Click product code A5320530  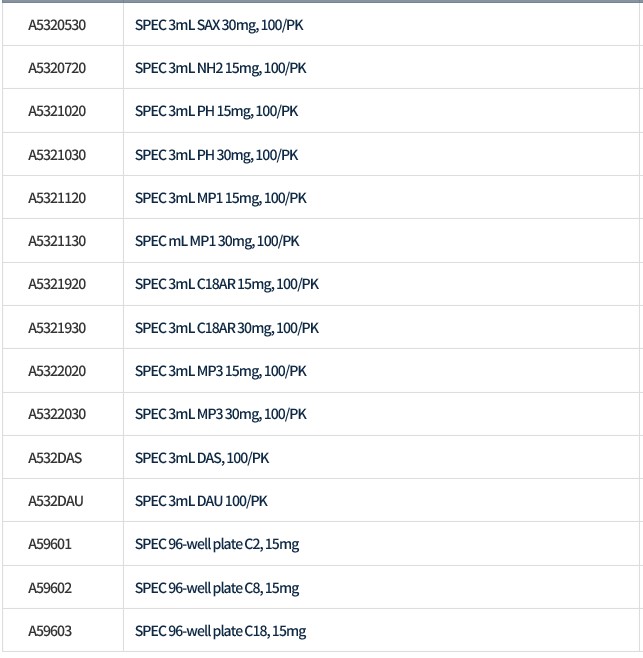57,24
